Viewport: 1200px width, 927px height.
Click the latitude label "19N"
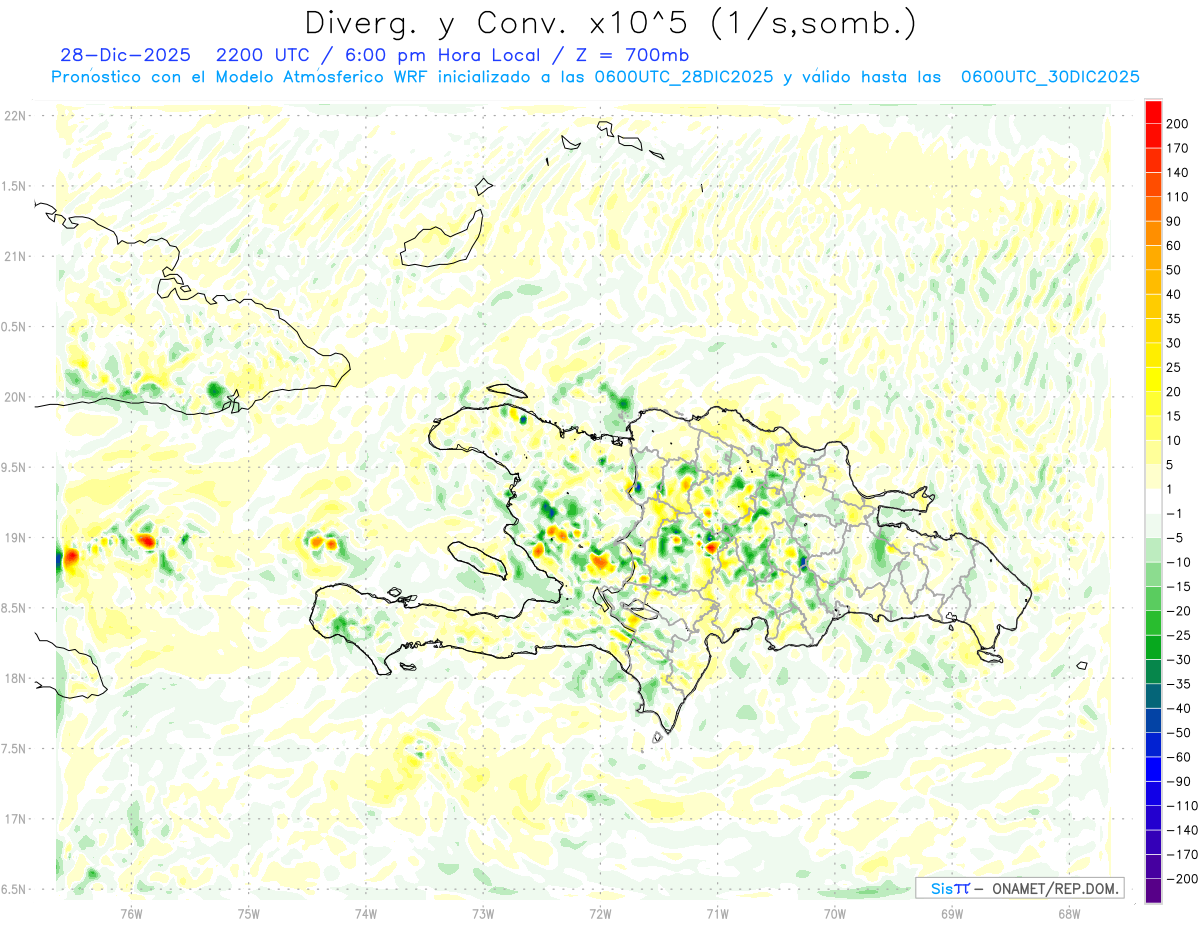tap(14, 538)
